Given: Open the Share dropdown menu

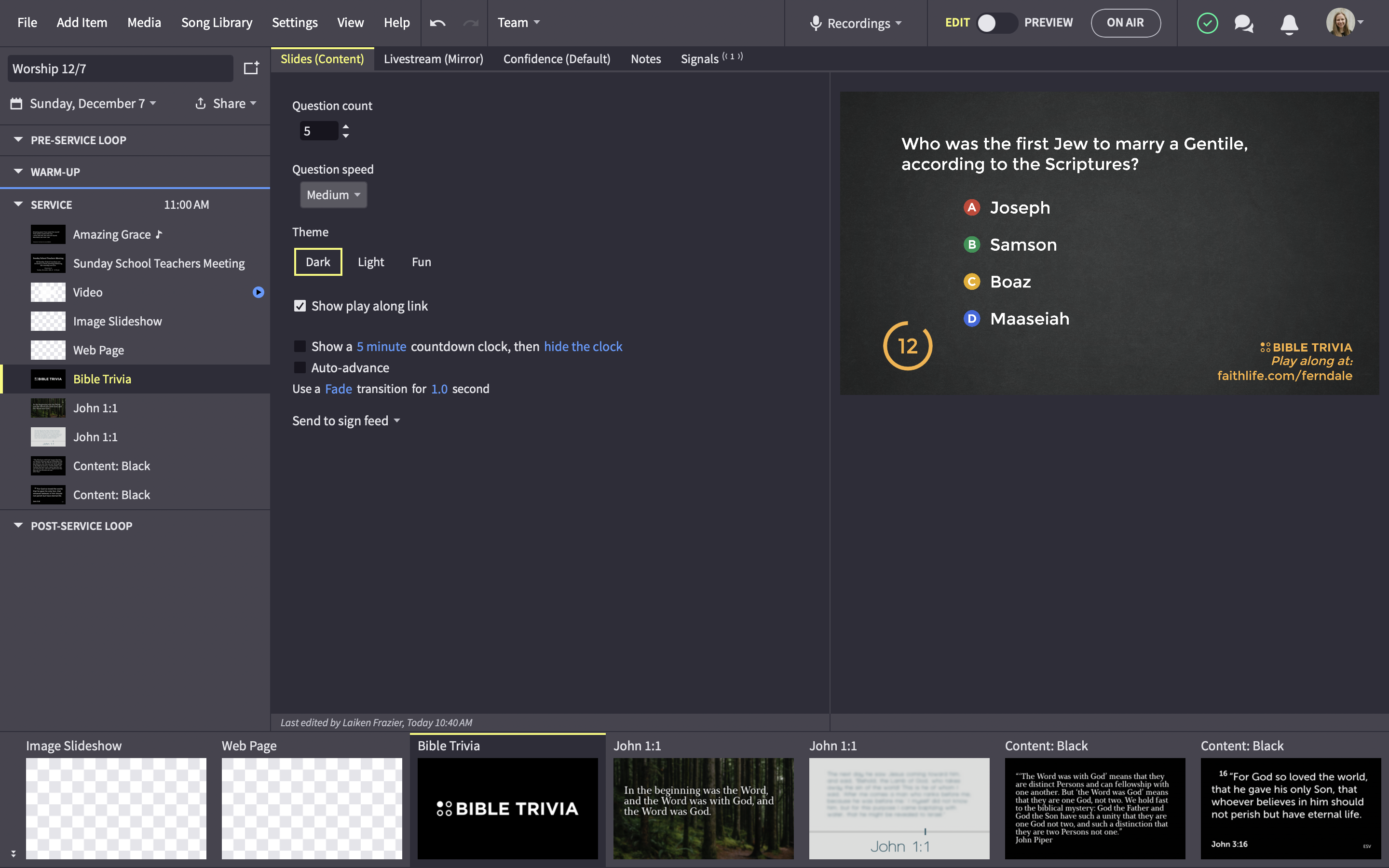Looking at the screenshot, I should coord(235,103).
